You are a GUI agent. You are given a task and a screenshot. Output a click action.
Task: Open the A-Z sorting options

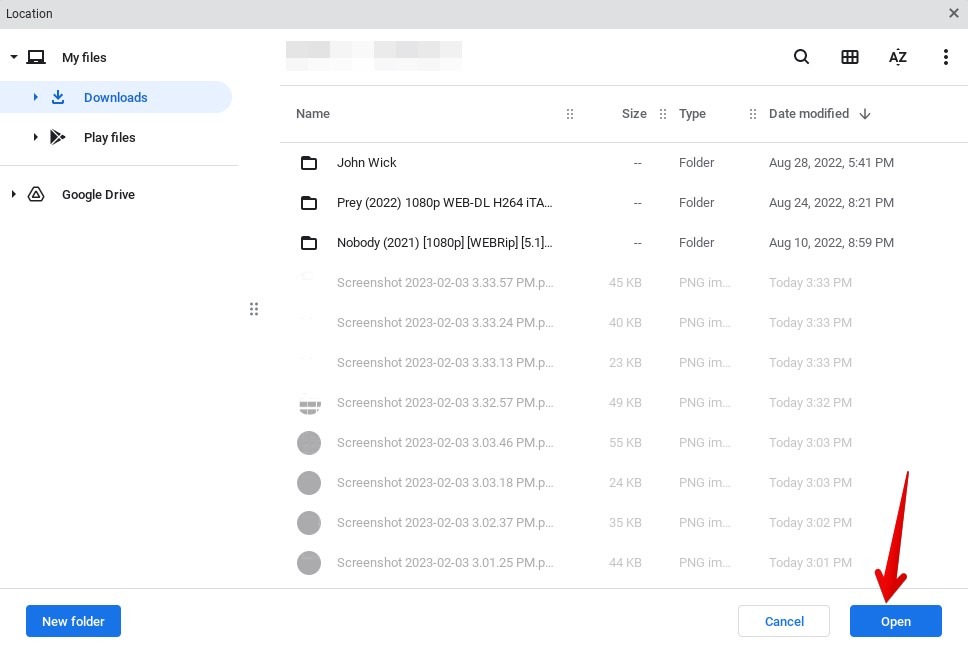897,57
